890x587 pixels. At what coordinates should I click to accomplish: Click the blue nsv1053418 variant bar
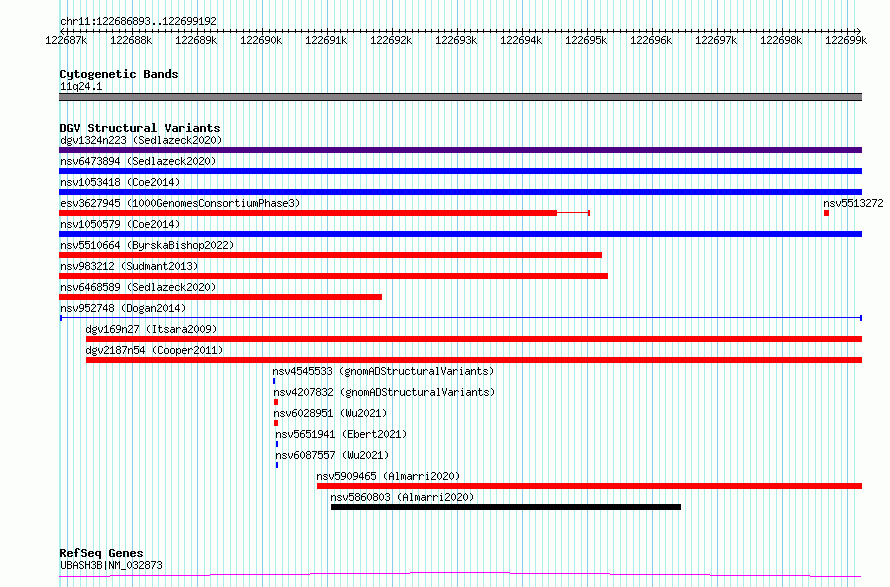pyautogui.click(x=460, y=192)
